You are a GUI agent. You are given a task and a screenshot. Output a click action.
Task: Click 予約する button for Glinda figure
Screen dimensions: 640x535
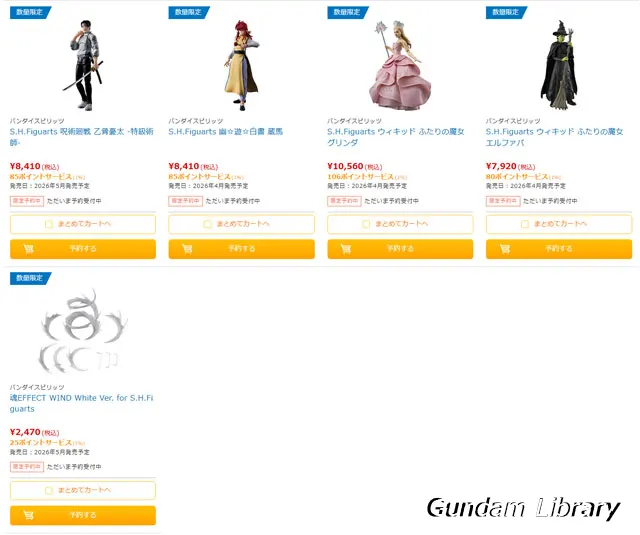[400, 249]
